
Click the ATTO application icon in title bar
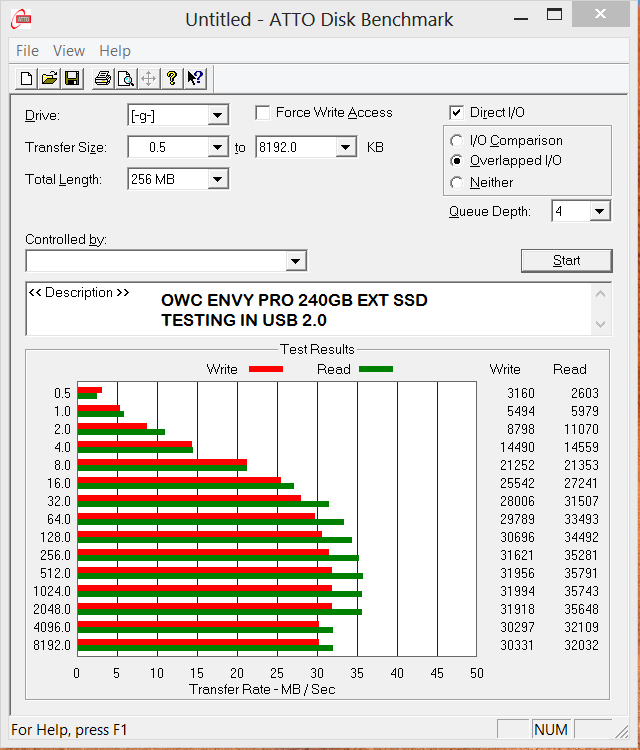point(21,19)
